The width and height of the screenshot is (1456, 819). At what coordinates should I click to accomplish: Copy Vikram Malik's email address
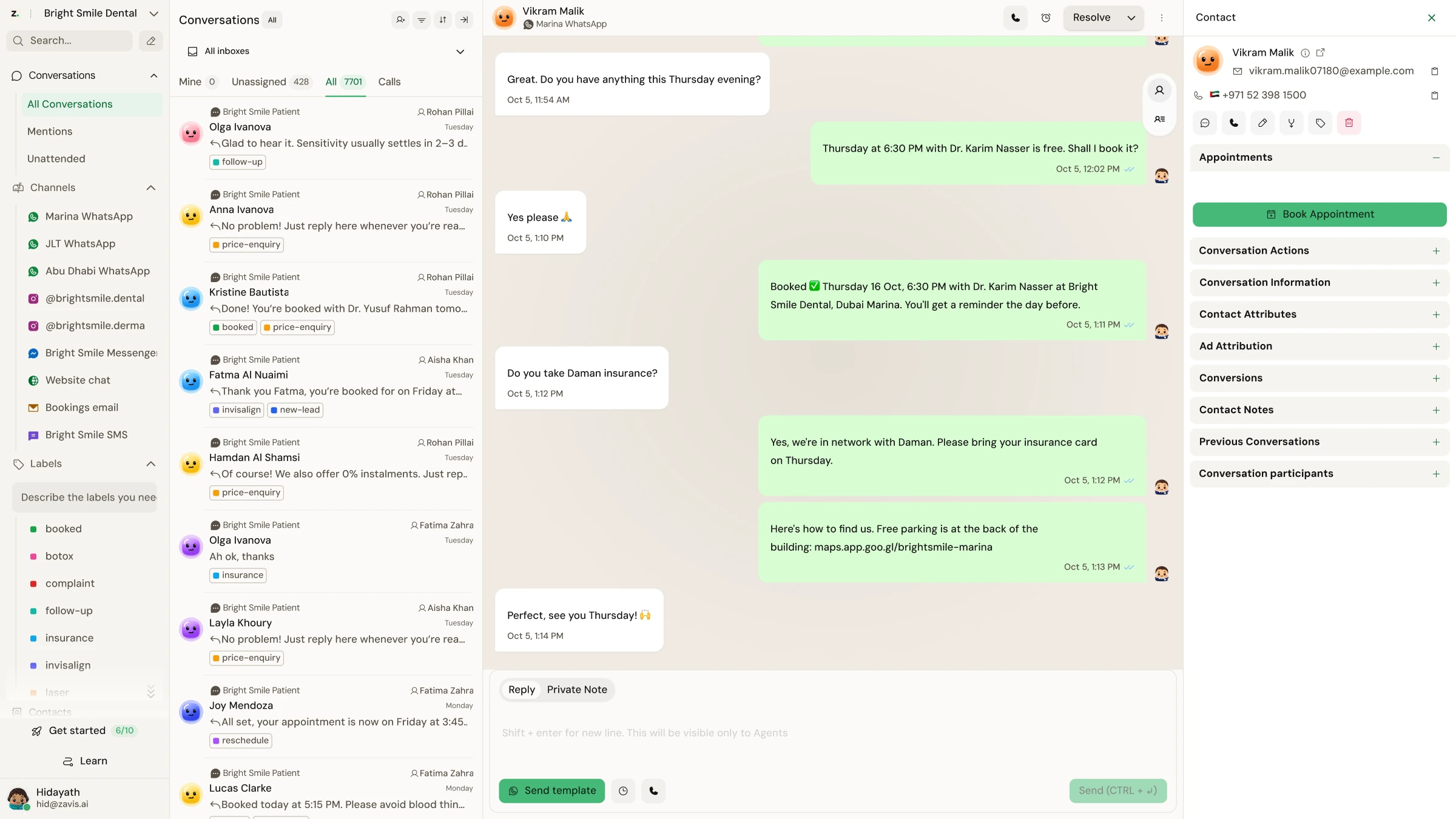(x=1435, y=72)
